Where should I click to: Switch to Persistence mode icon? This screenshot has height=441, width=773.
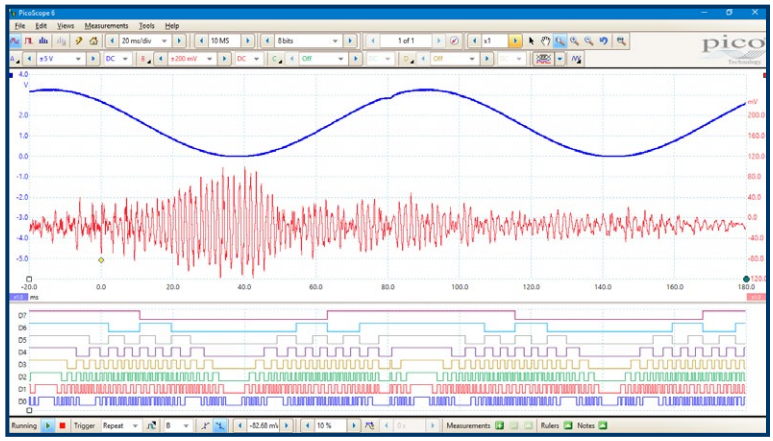pyautogui.click(x=29, y=41)
